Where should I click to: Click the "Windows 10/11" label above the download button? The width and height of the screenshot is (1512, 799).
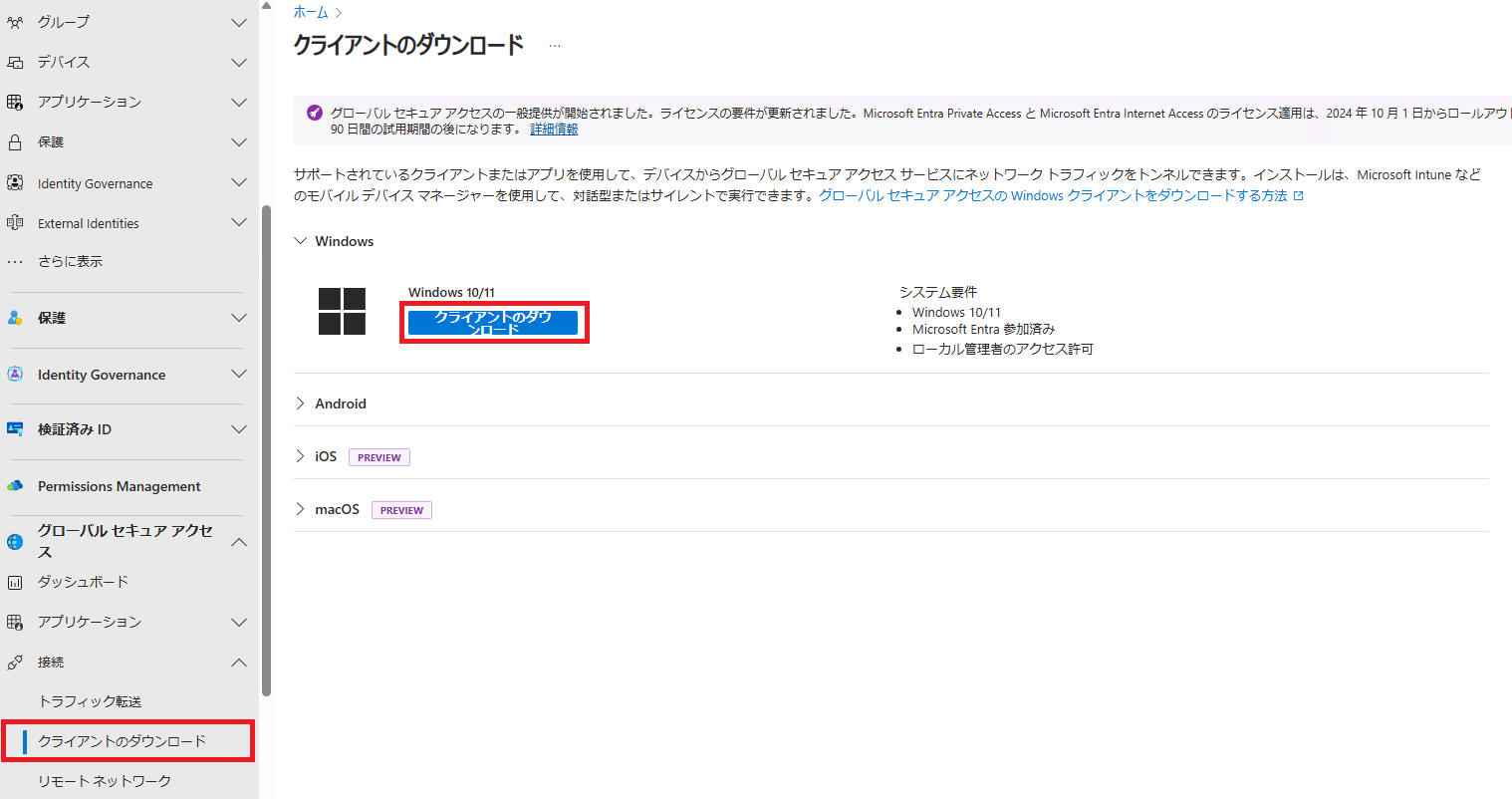click(x=451, y=292)
